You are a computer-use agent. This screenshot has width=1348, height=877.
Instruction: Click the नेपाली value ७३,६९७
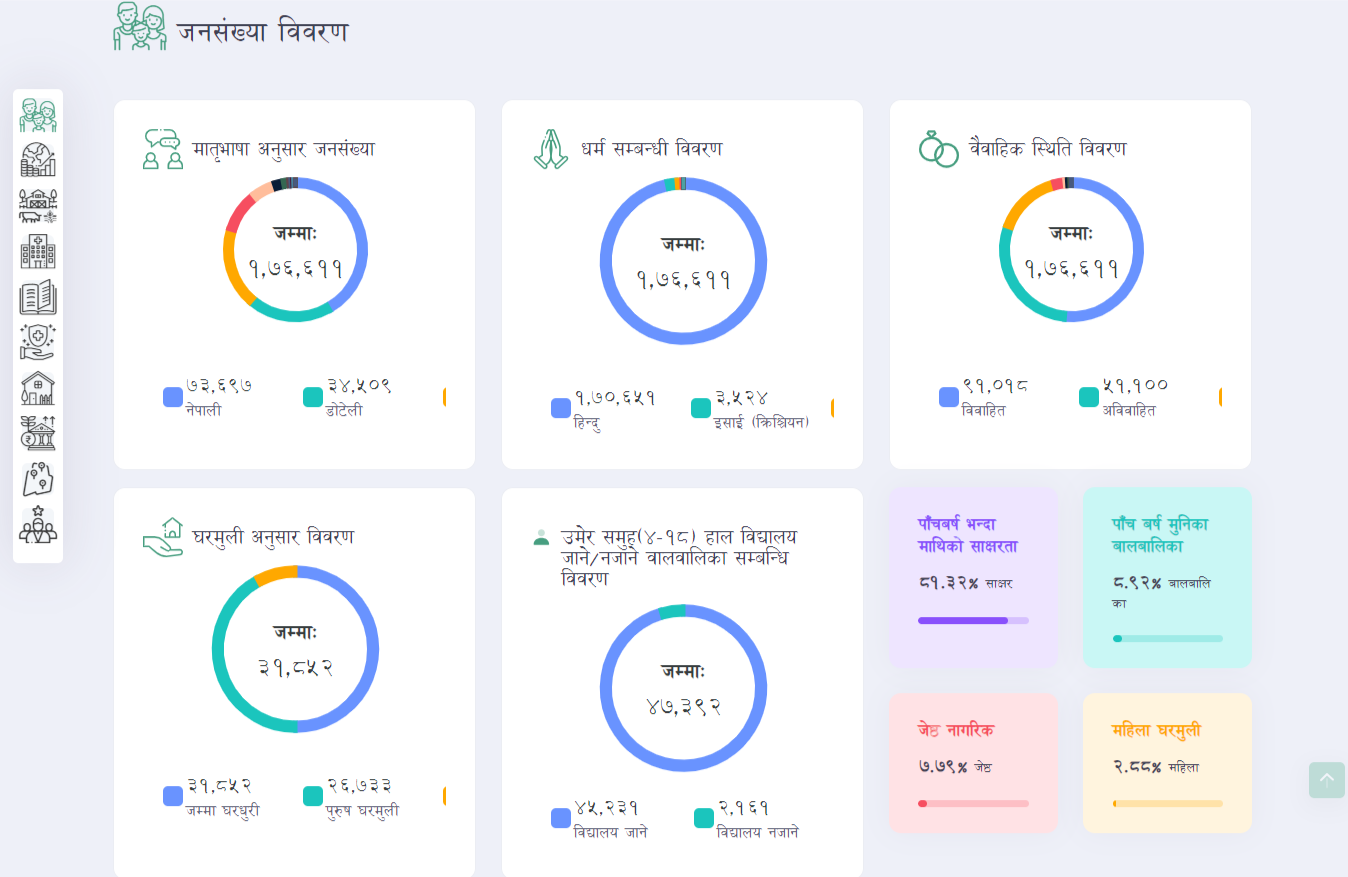click(x=219, y=386)
